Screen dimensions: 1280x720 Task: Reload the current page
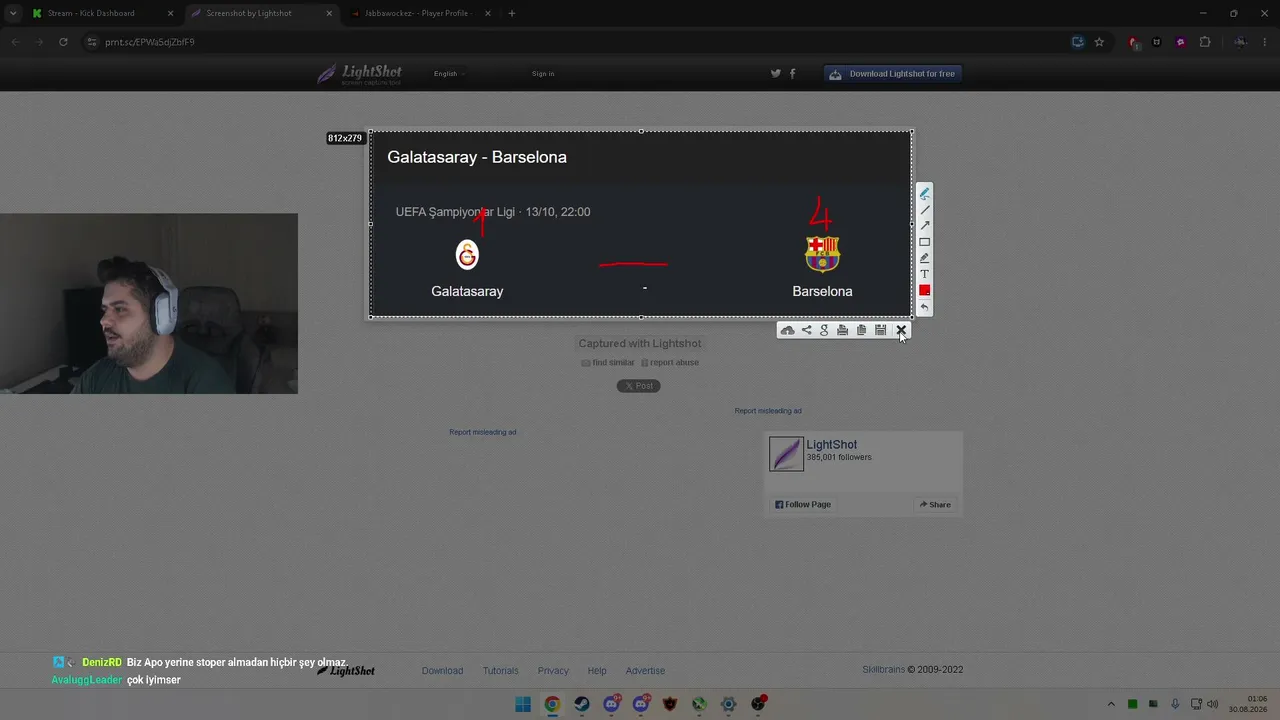tap(63, 42)
